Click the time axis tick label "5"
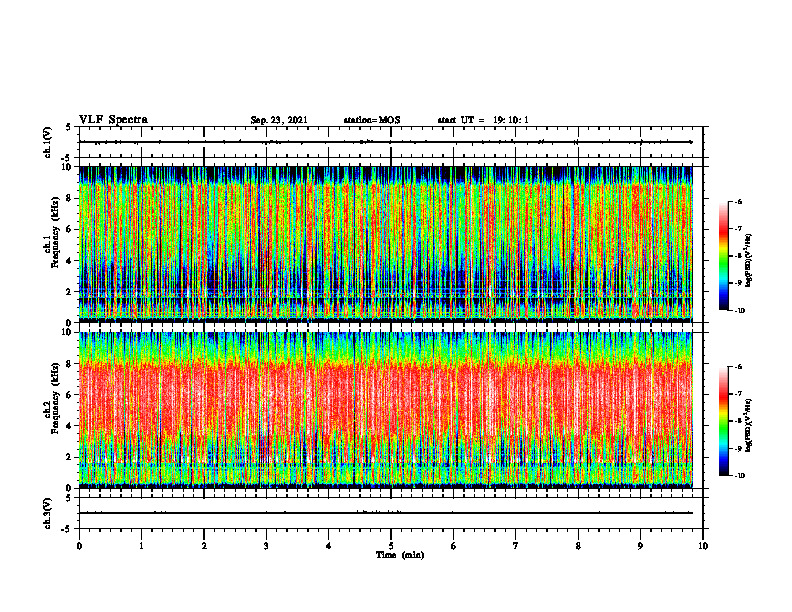 (391, 546)
